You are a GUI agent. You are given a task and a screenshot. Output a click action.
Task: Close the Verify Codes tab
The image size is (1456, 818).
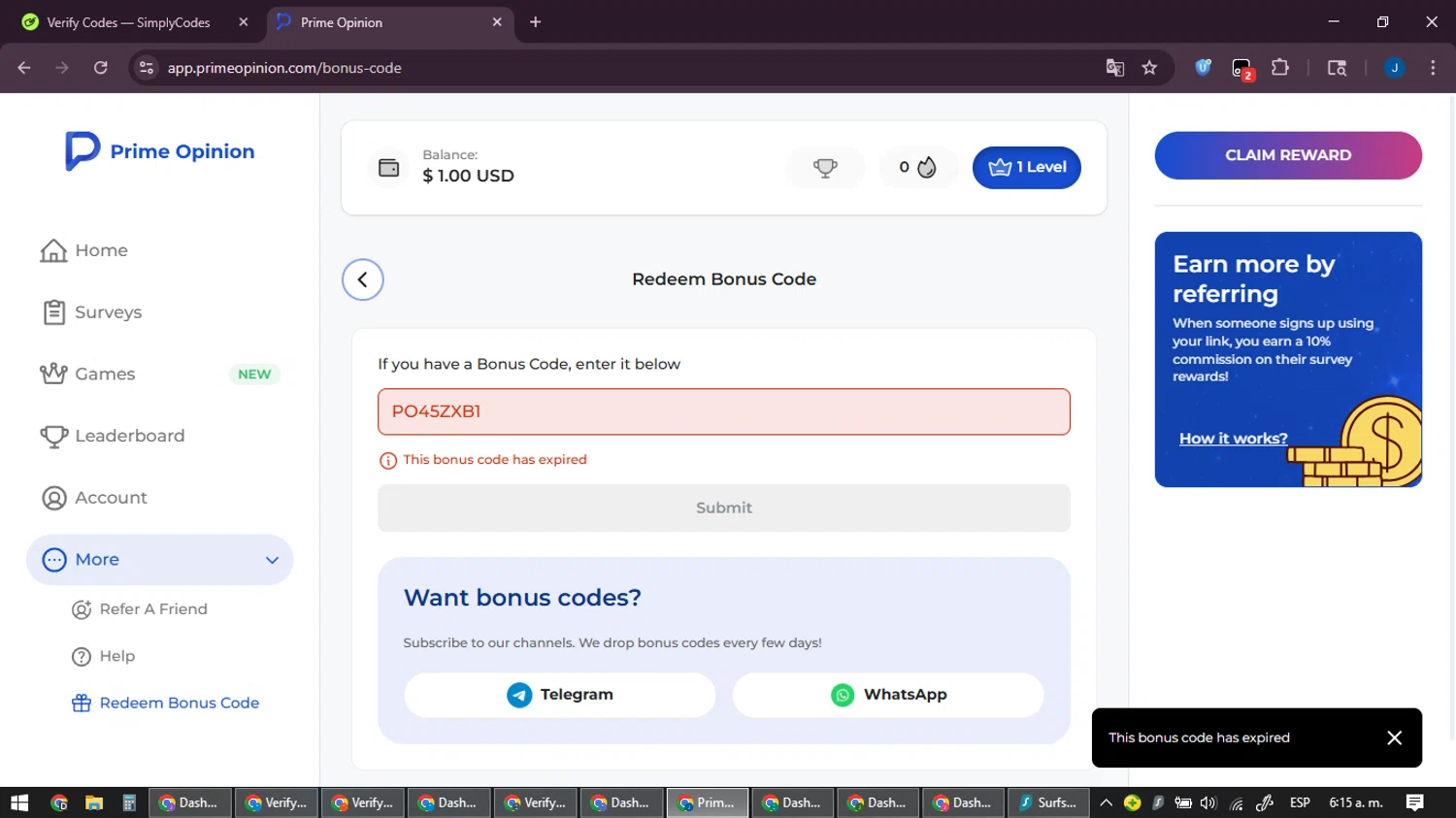coord(244,22)
